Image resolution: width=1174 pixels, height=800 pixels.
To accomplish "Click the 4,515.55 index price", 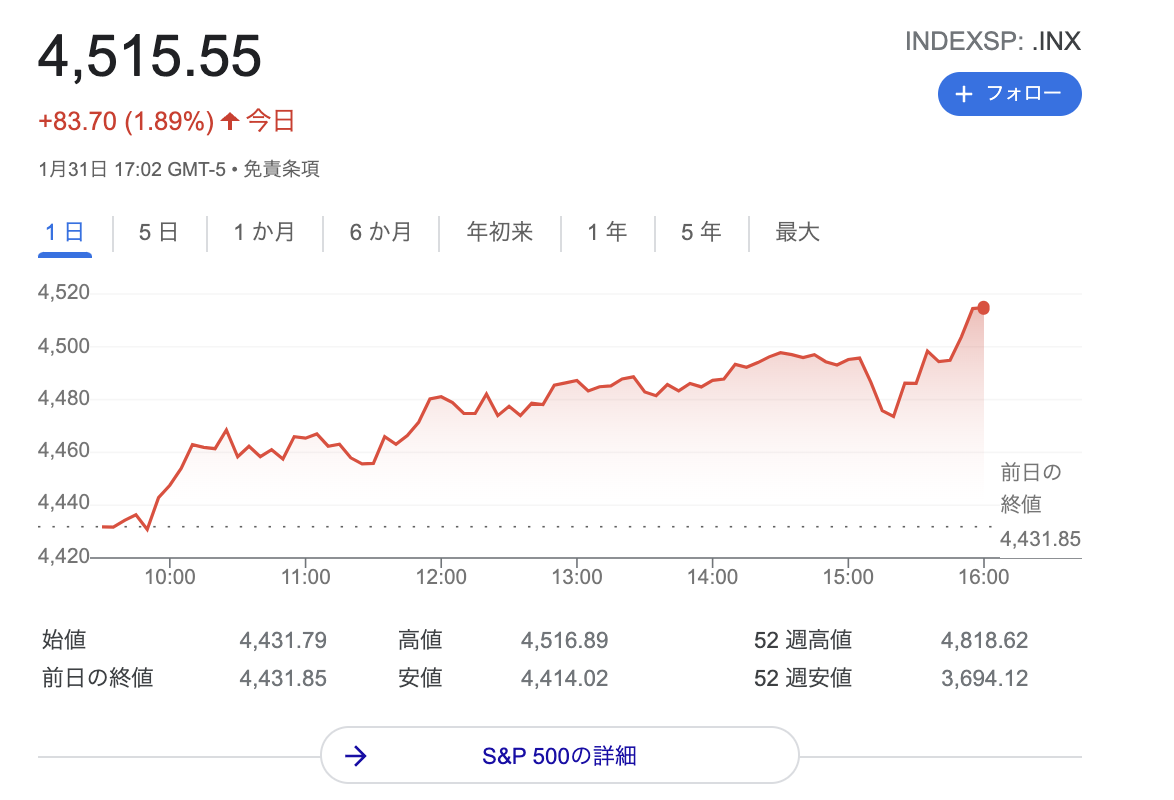I will 150,56.
